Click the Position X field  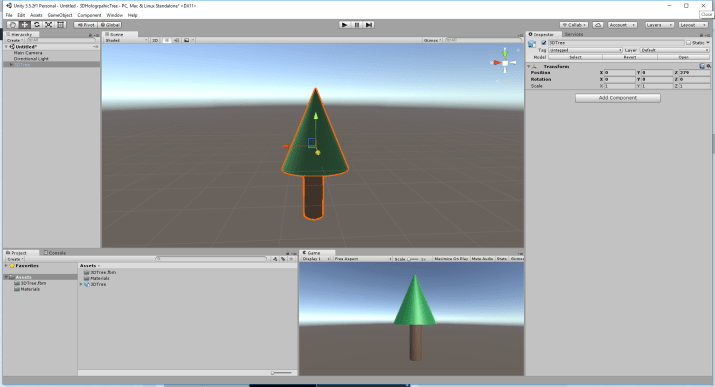(x=619, y=72)
